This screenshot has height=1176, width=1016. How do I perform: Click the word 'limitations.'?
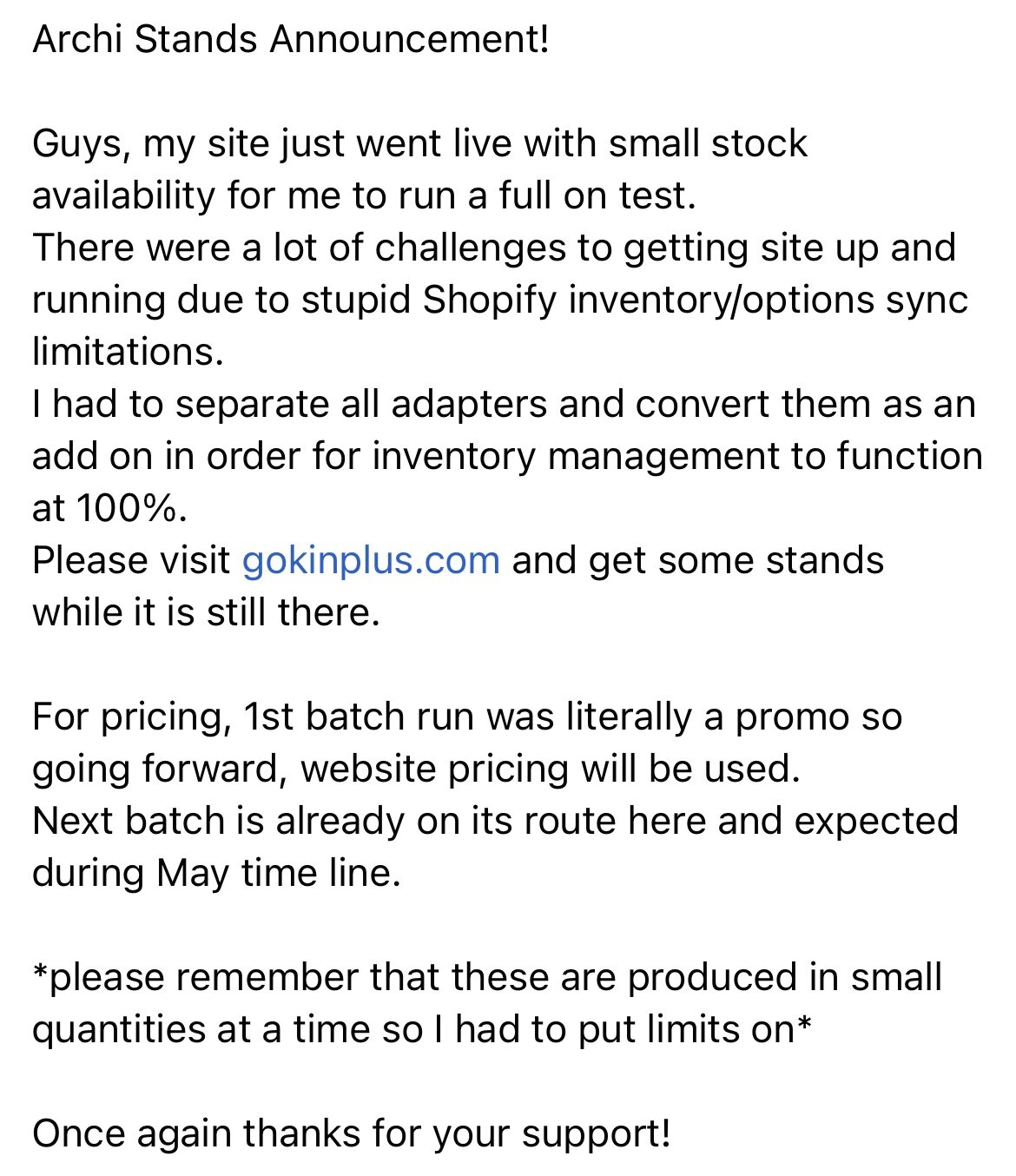pos(129,353)
